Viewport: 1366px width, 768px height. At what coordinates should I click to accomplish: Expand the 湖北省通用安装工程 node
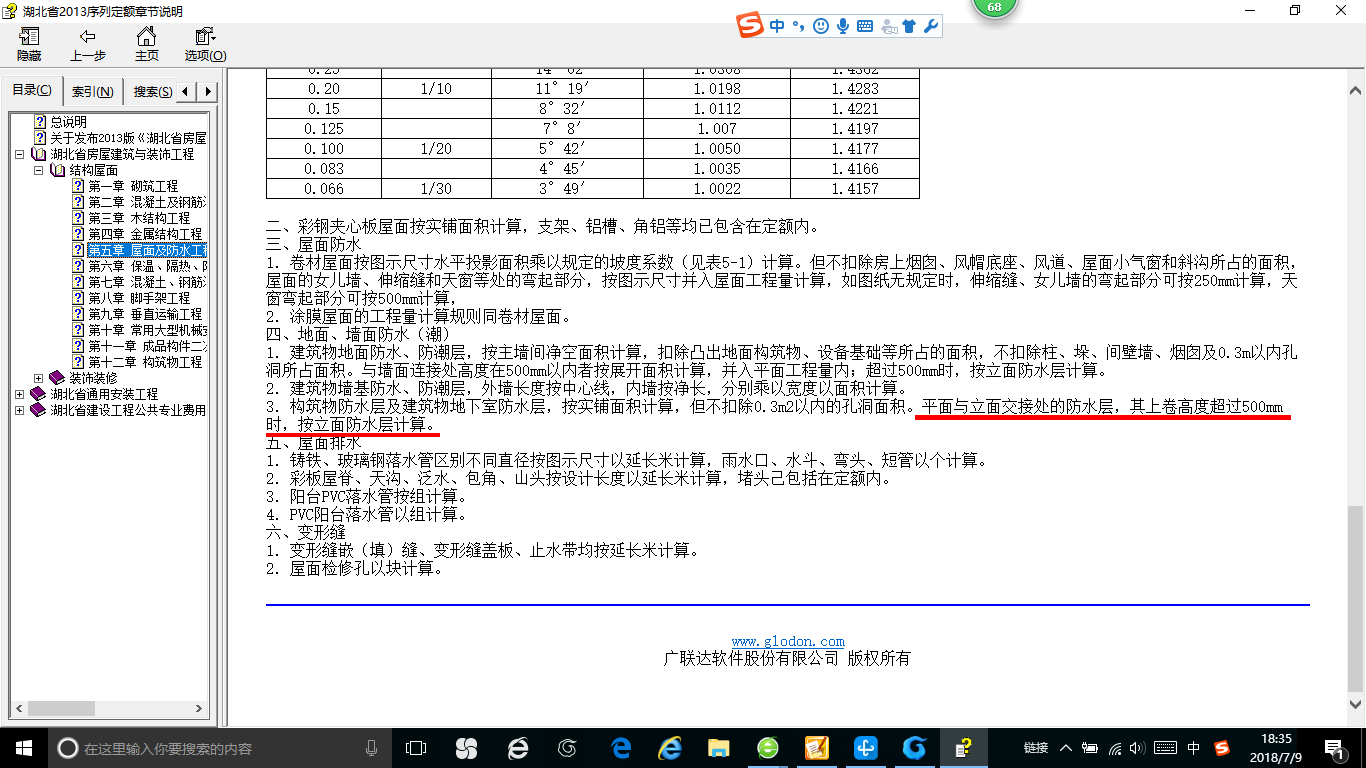[x=21, y=394]
